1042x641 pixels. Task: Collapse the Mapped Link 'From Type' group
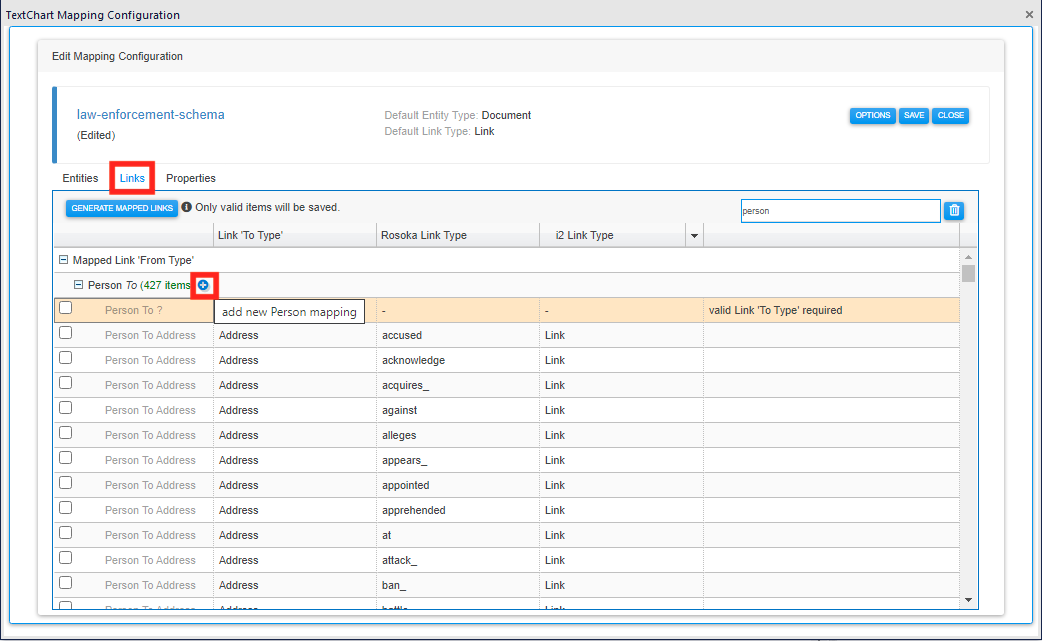pyautogui.click(x=64, y=260)
